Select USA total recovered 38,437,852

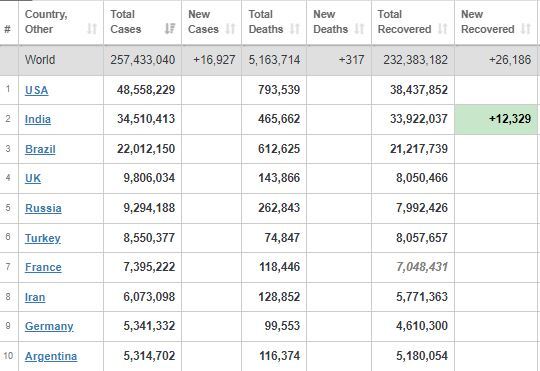click(x=419, y=90)
